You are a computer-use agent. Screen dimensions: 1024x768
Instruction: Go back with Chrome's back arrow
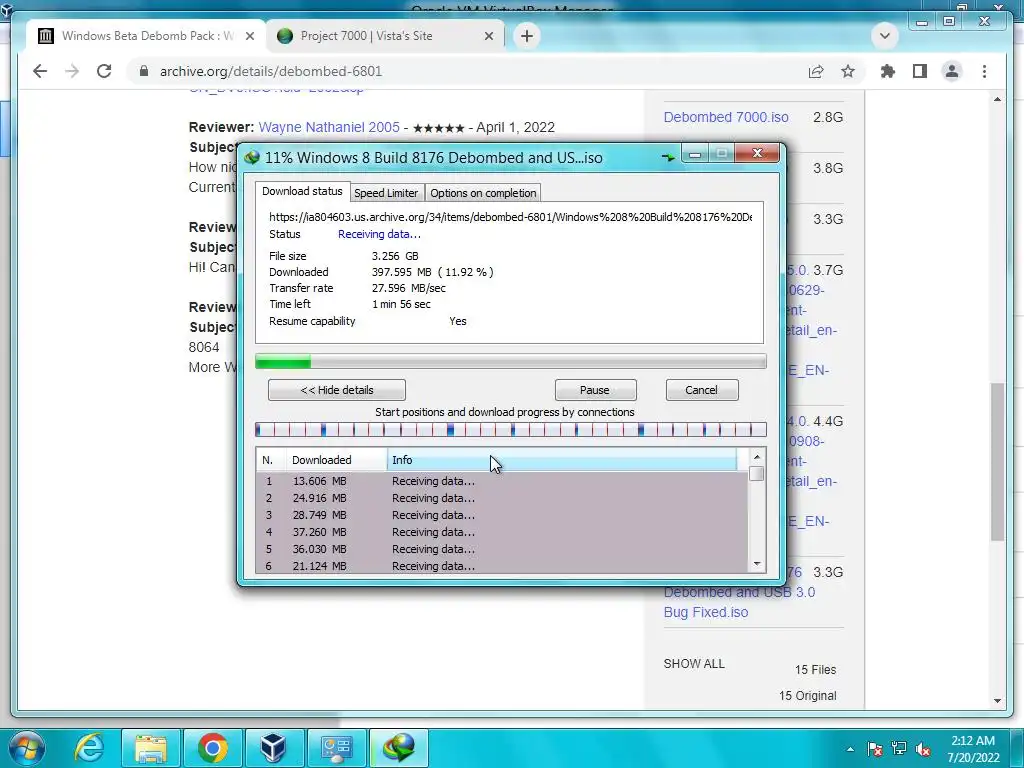click(x=40, y=71)
